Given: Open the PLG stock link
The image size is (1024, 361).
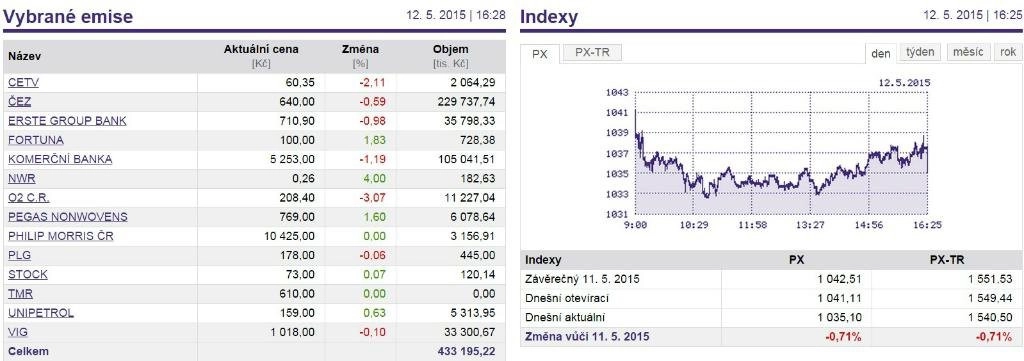Looking at the screenshot, I should (x=20, y=255).
